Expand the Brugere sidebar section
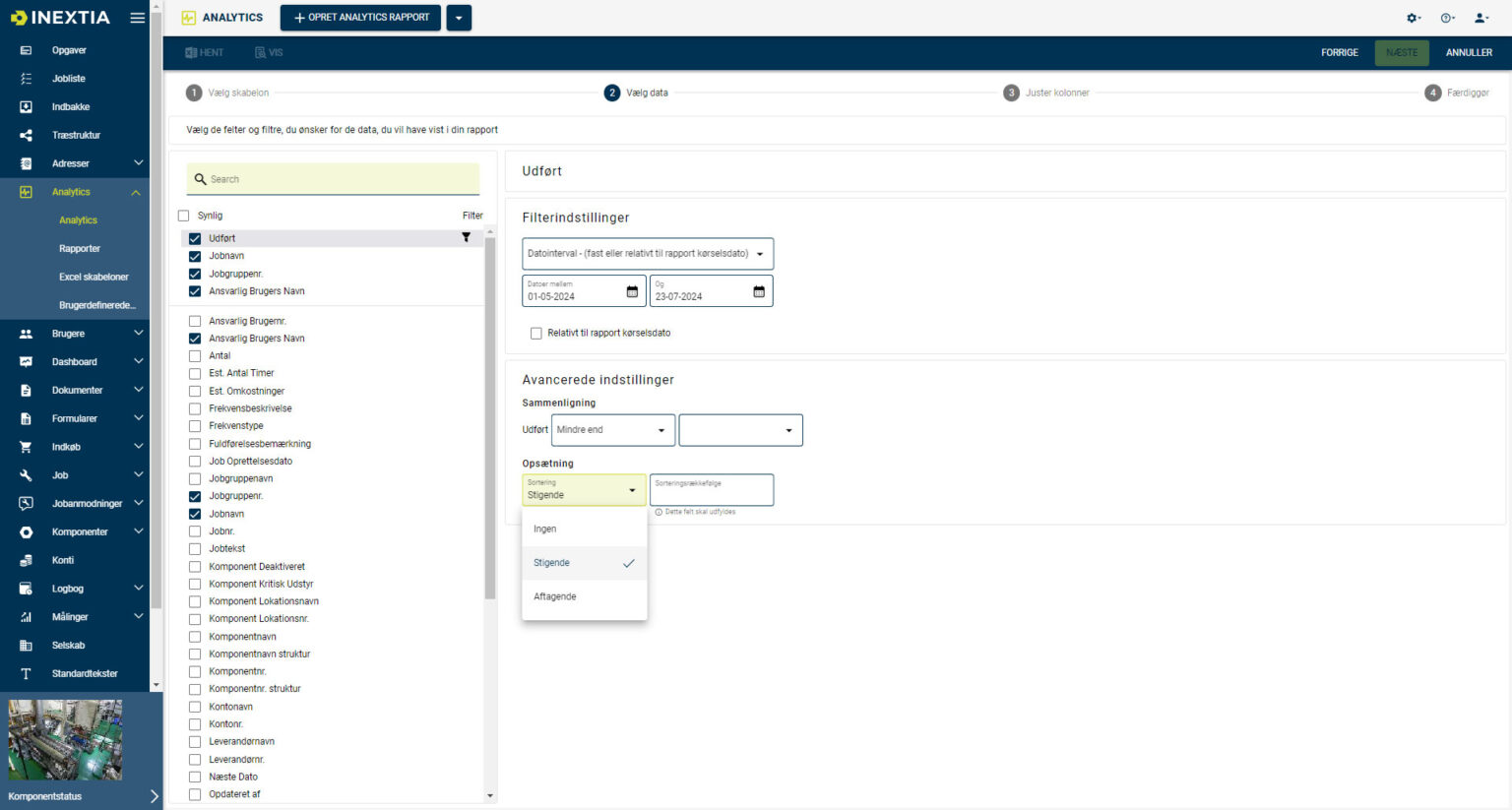This screenshot has width=1512, height=810. pyautogui.click(x=138, y=334)
